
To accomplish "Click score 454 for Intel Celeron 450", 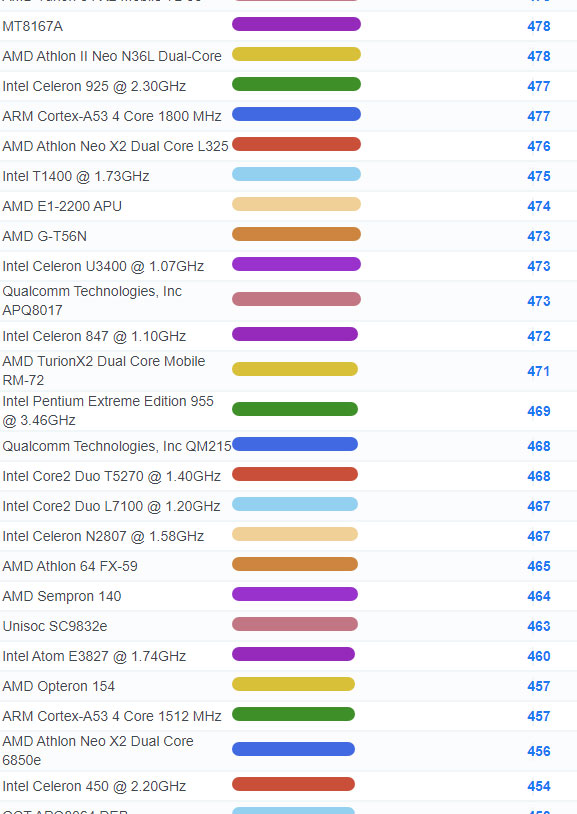I will click(539, 786).
